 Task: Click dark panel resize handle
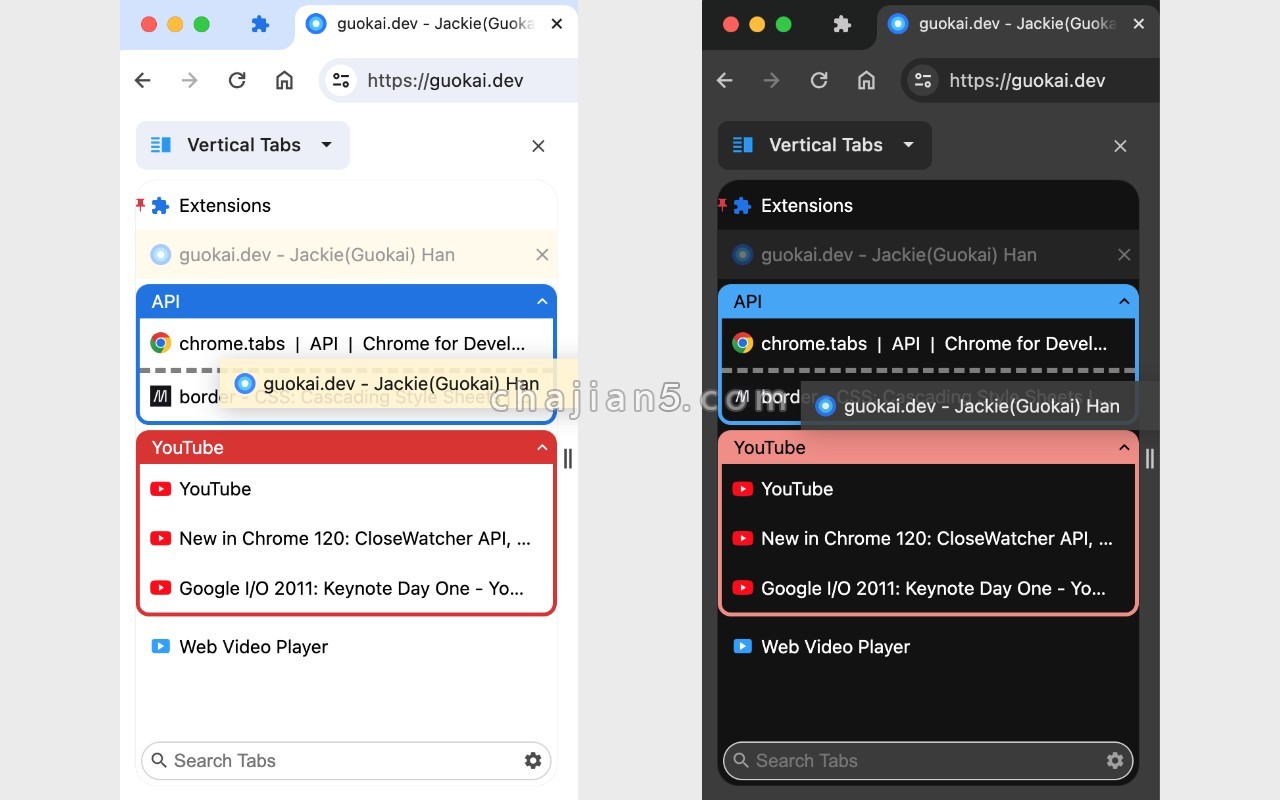pyautogui.click(x=1150, y=459)
